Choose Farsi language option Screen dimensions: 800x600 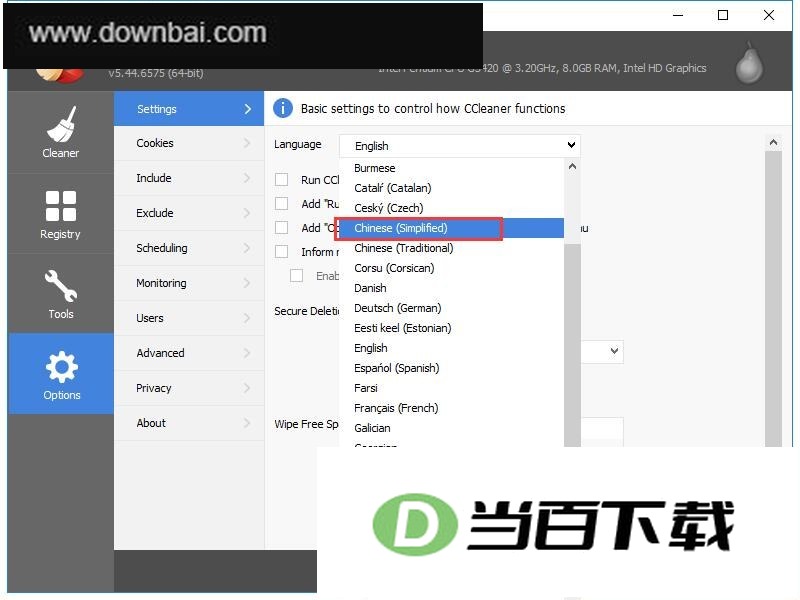[x=452, y=388]
